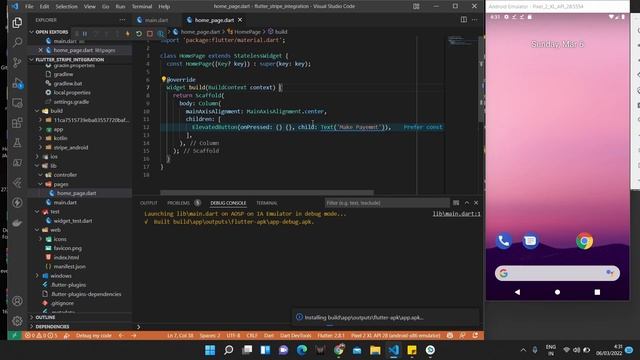
Task: Tap the Android home button in emulator
Action: (557, 292)
